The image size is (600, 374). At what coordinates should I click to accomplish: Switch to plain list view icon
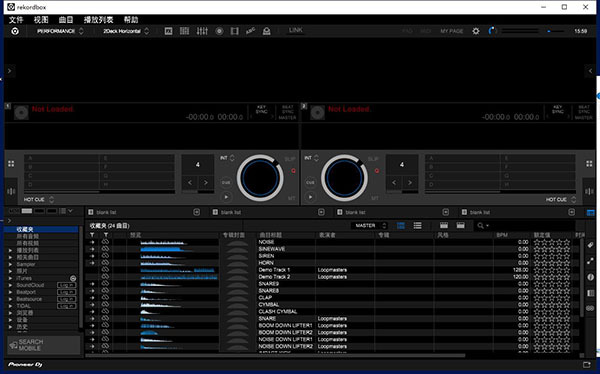(x=417, y=225)
